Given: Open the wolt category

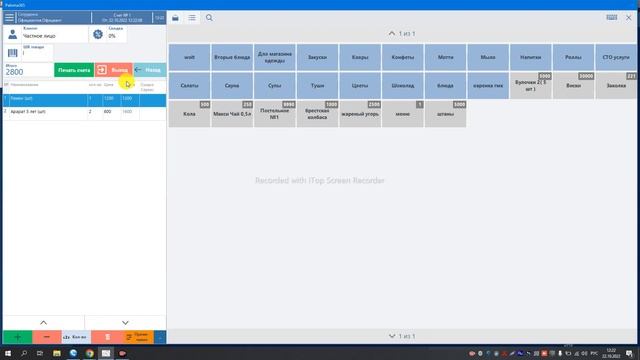Looking at the screenshot, I should tap(189, 57).
